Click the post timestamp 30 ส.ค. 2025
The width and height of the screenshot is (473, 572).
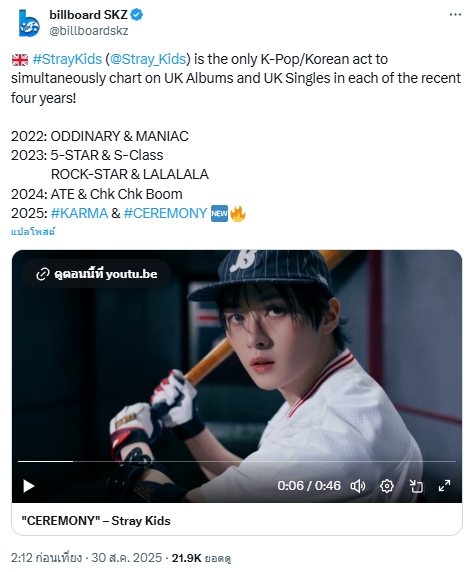click(126, 558)
